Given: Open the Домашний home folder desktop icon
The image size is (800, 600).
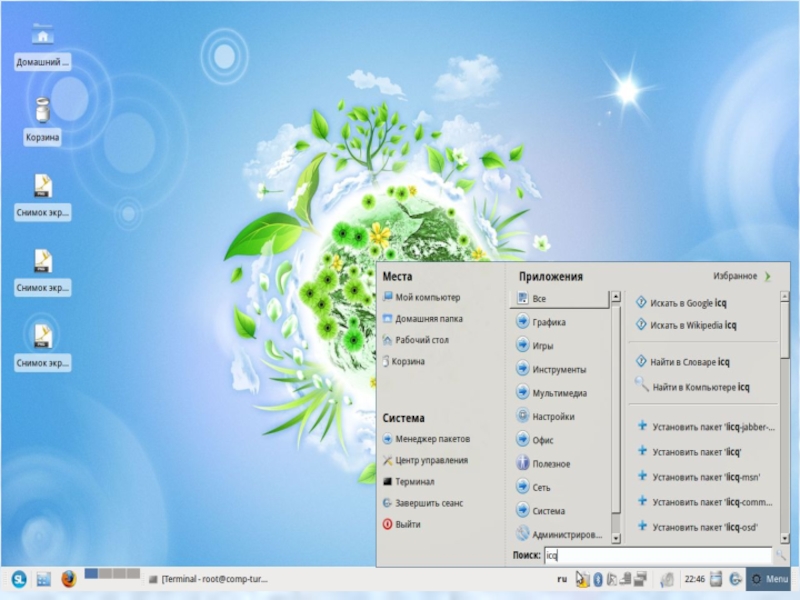Looking at the screenshot, I should point(43,46).
